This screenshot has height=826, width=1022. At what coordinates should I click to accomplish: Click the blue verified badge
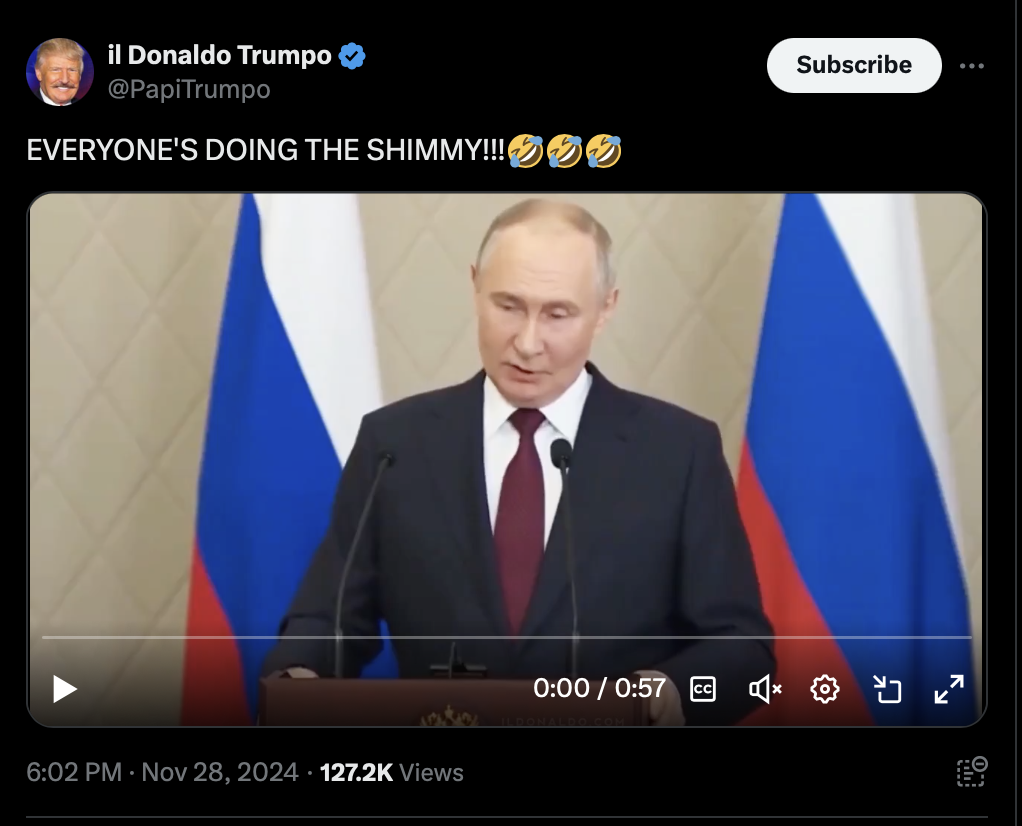click(352, 56)
